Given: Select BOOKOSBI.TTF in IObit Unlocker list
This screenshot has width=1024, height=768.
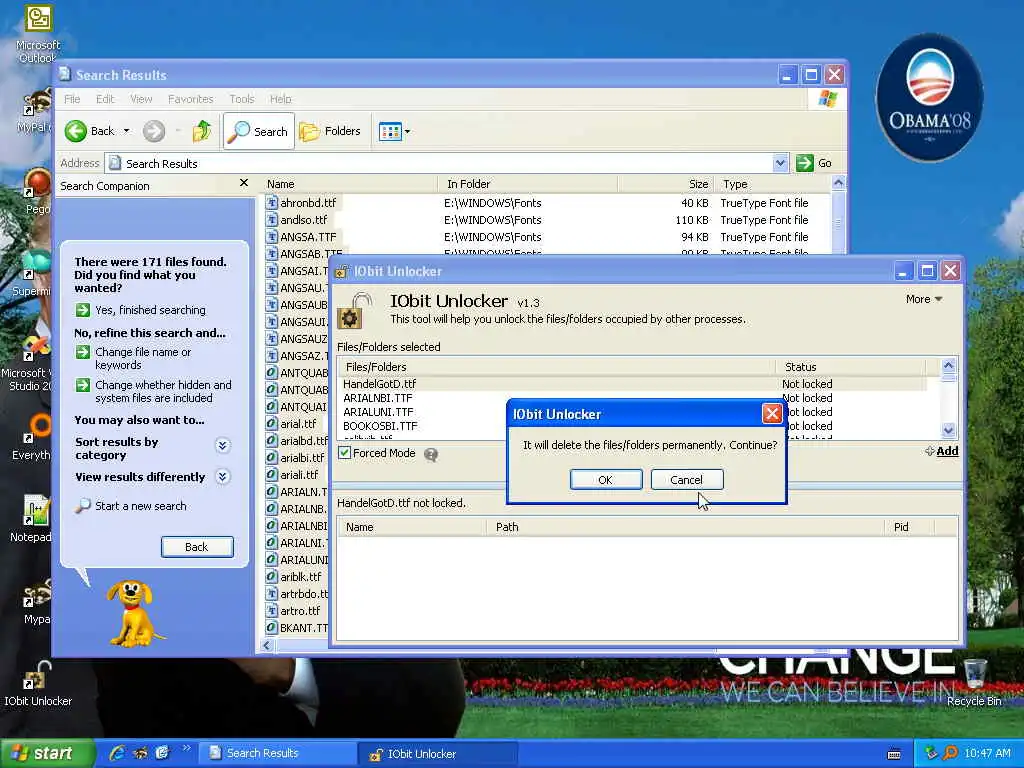Looking at the screenshot, I should [380, 426].
